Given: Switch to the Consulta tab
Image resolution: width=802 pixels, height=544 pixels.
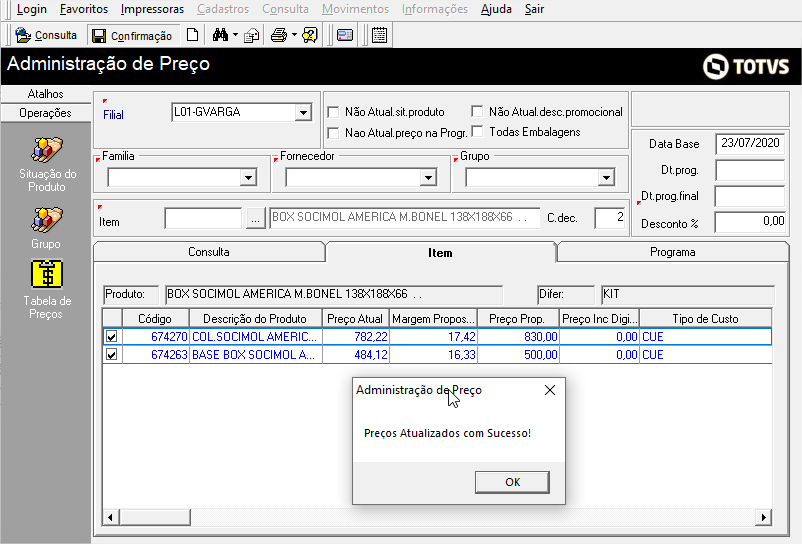Looking at the screenshot, I should [x=209, y=252].
